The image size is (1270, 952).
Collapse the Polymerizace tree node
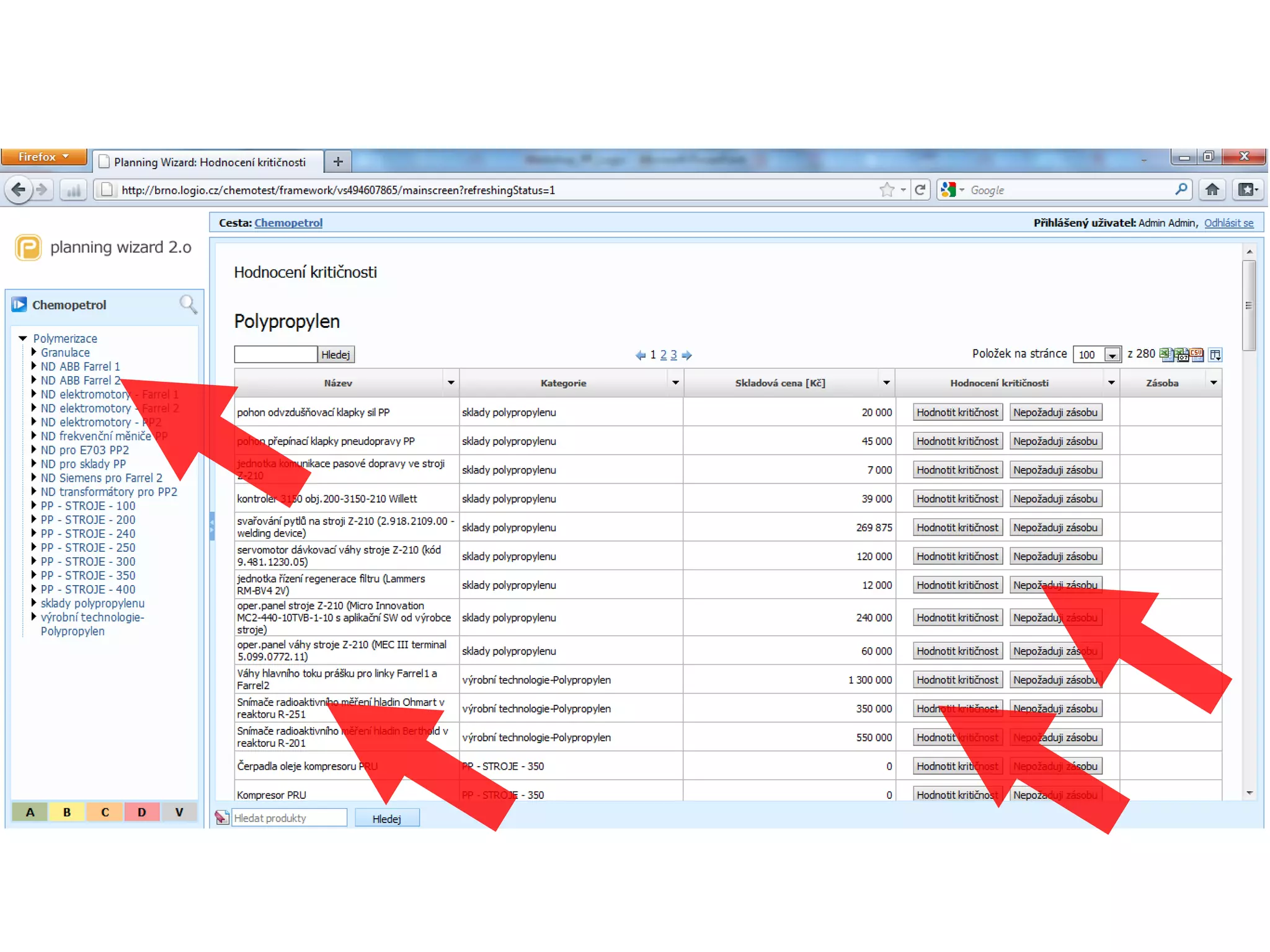click(23, 338)
